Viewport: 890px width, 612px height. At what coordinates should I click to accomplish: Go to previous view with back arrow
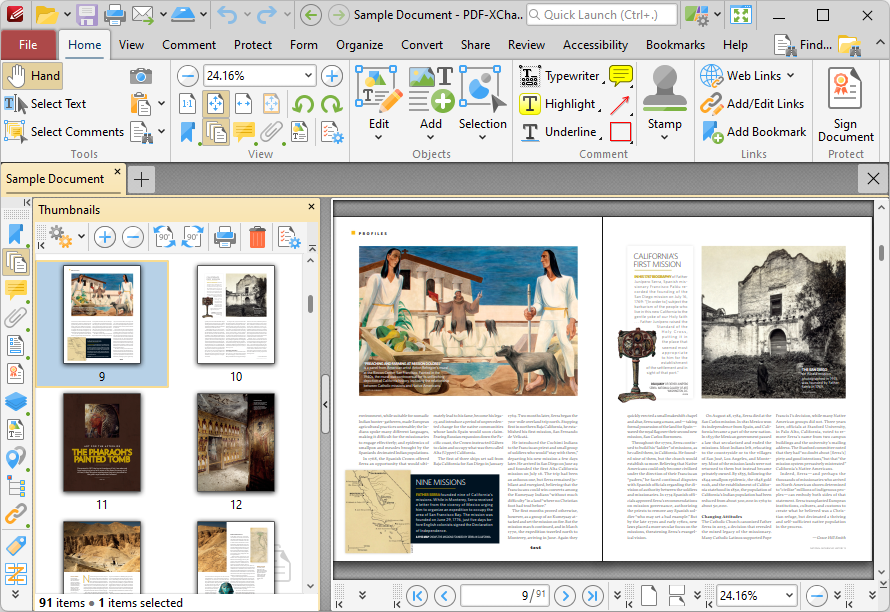310,15
